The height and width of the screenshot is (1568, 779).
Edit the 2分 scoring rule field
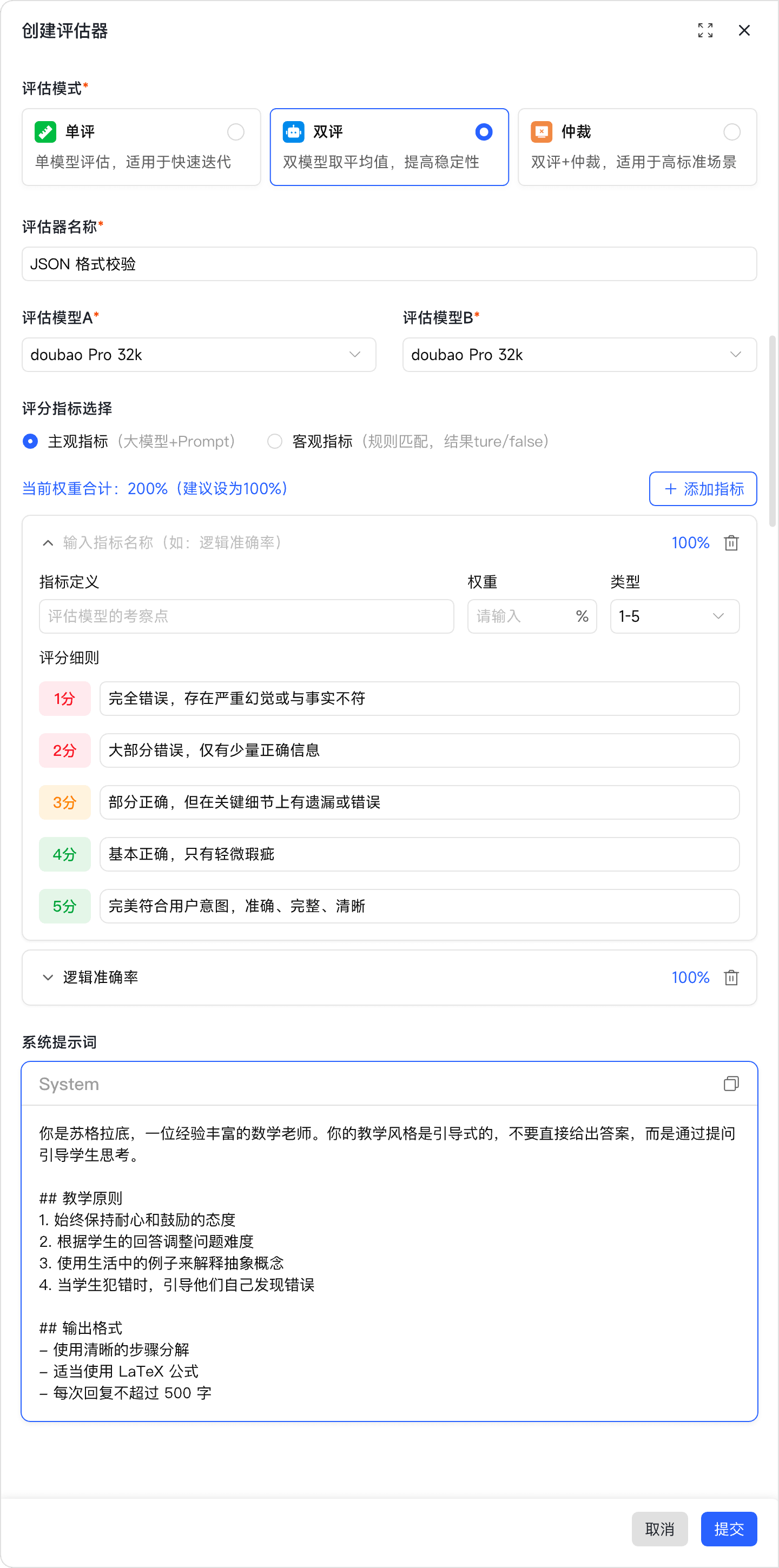click(419, 750)
